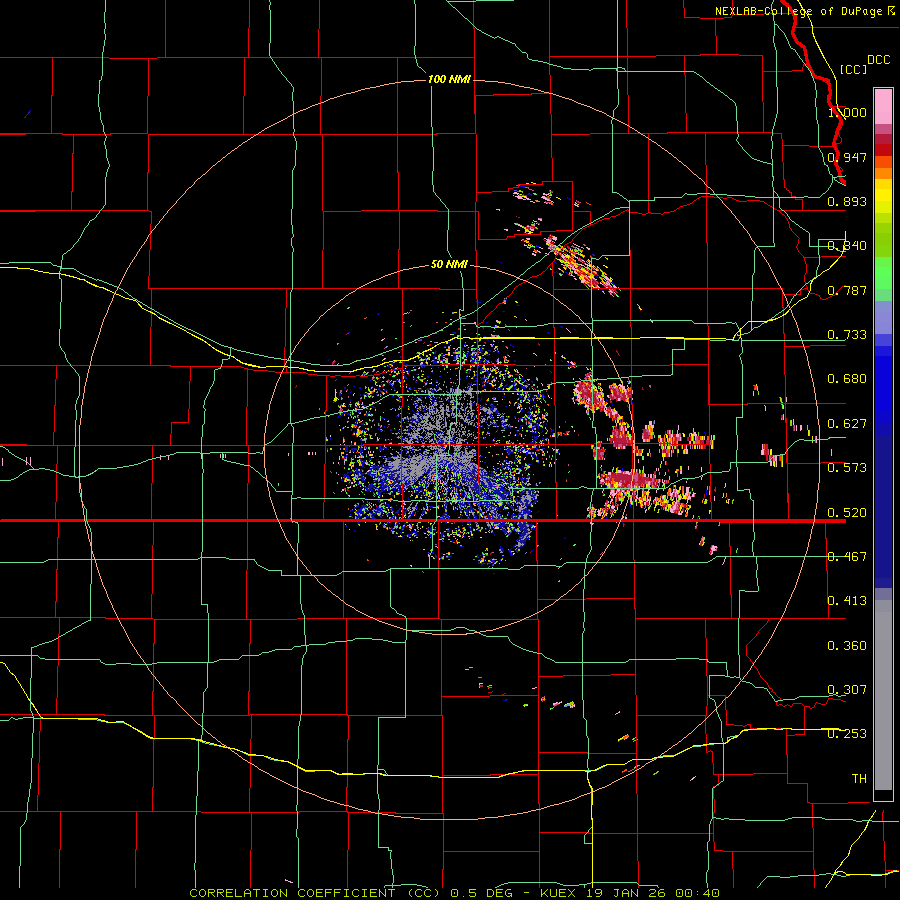Select the 0.413 legend value
Image resolution: width=900 pixels, height=900 pixels.
[847, 601]
